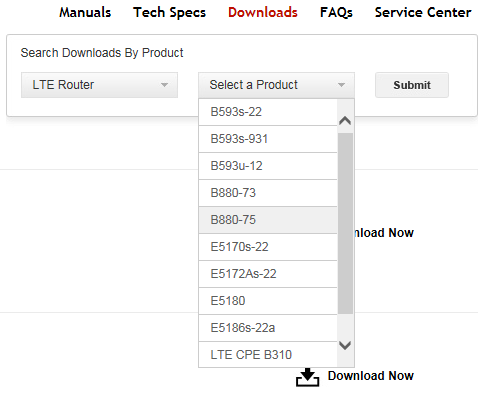The width and height of the screenshot is (488, 399).
Task: Pick the E5172As-22 product
Action: click(268, 274)
